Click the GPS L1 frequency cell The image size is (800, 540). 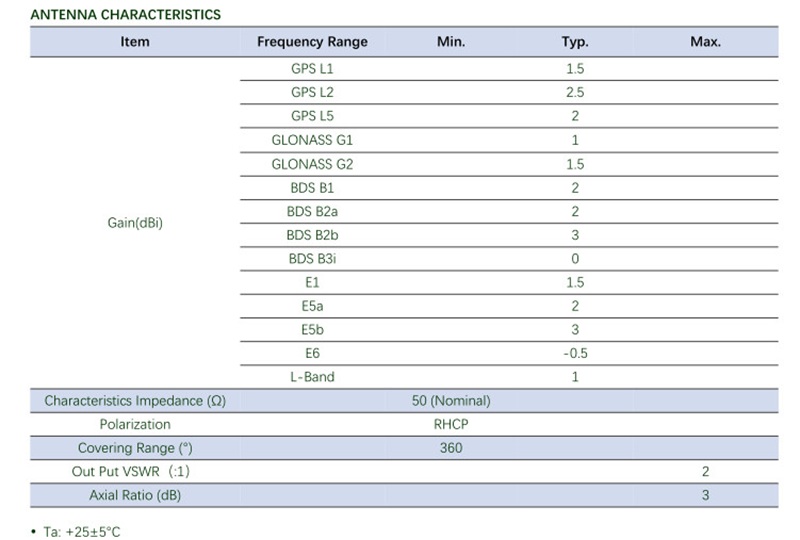[x=312, y=69]
